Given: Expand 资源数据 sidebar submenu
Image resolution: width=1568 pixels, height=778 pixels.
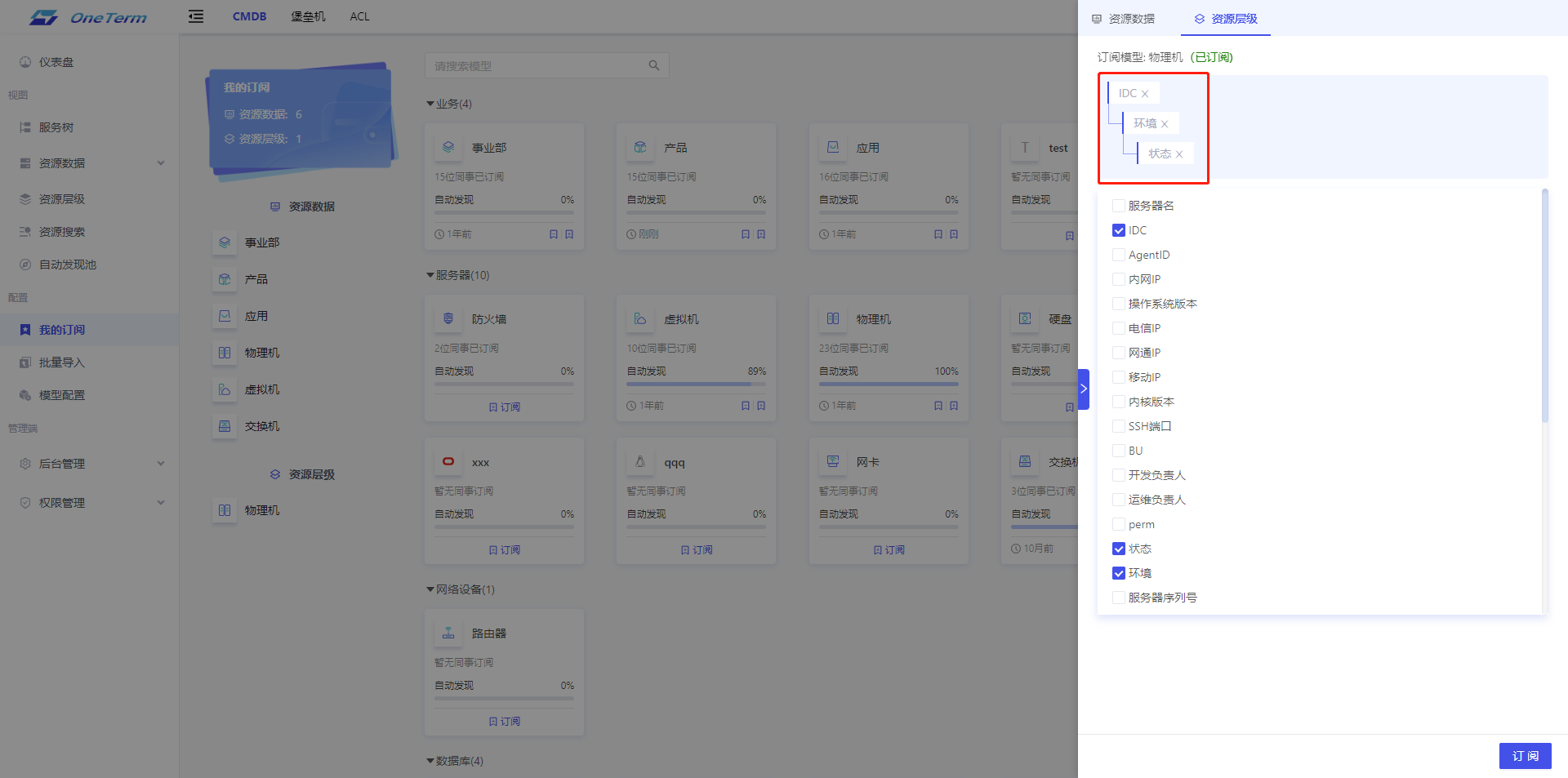Looking at the screenshot, I should 161,163.
